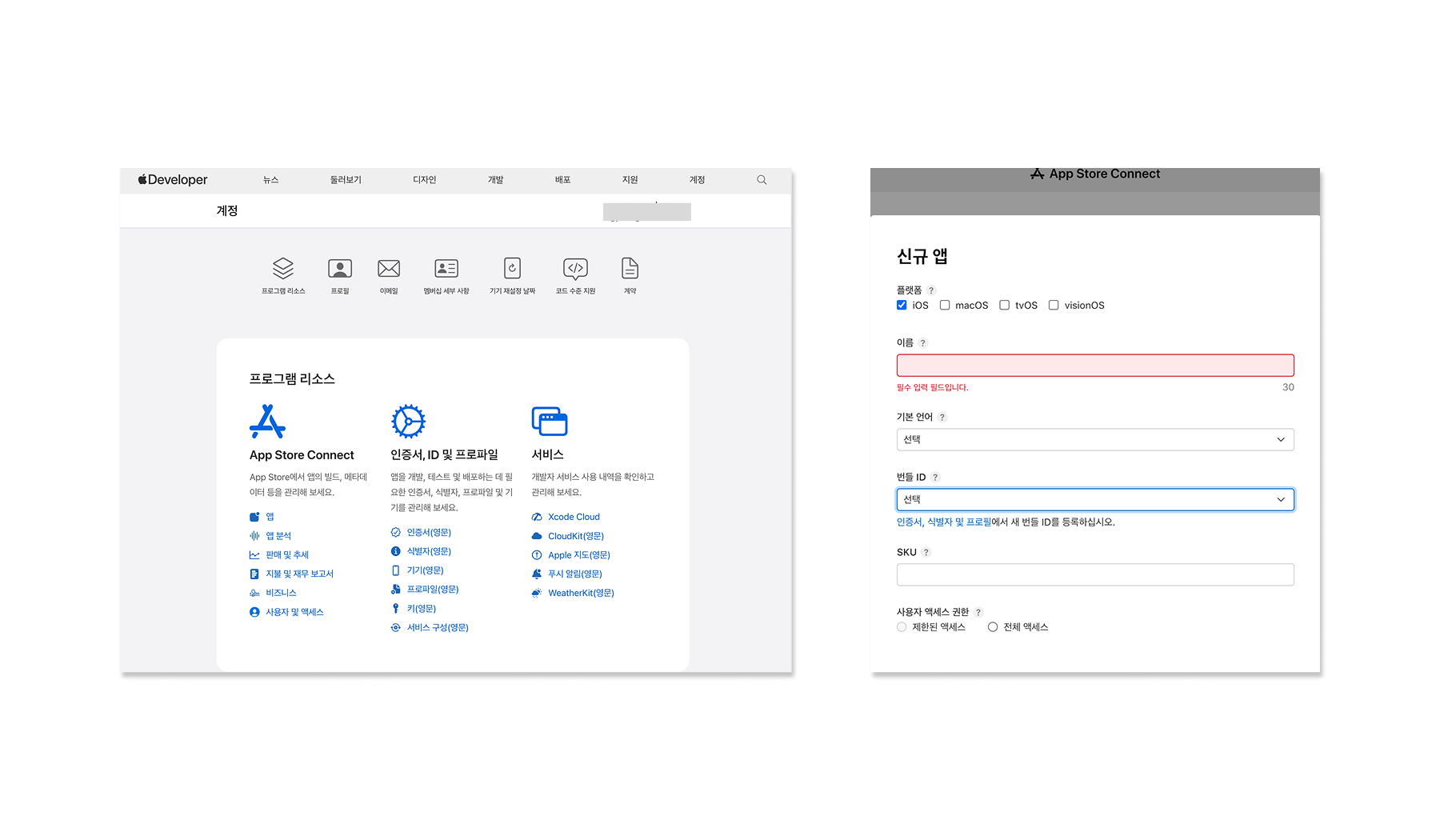Open the 계약 document icon

tap(630, 269)
